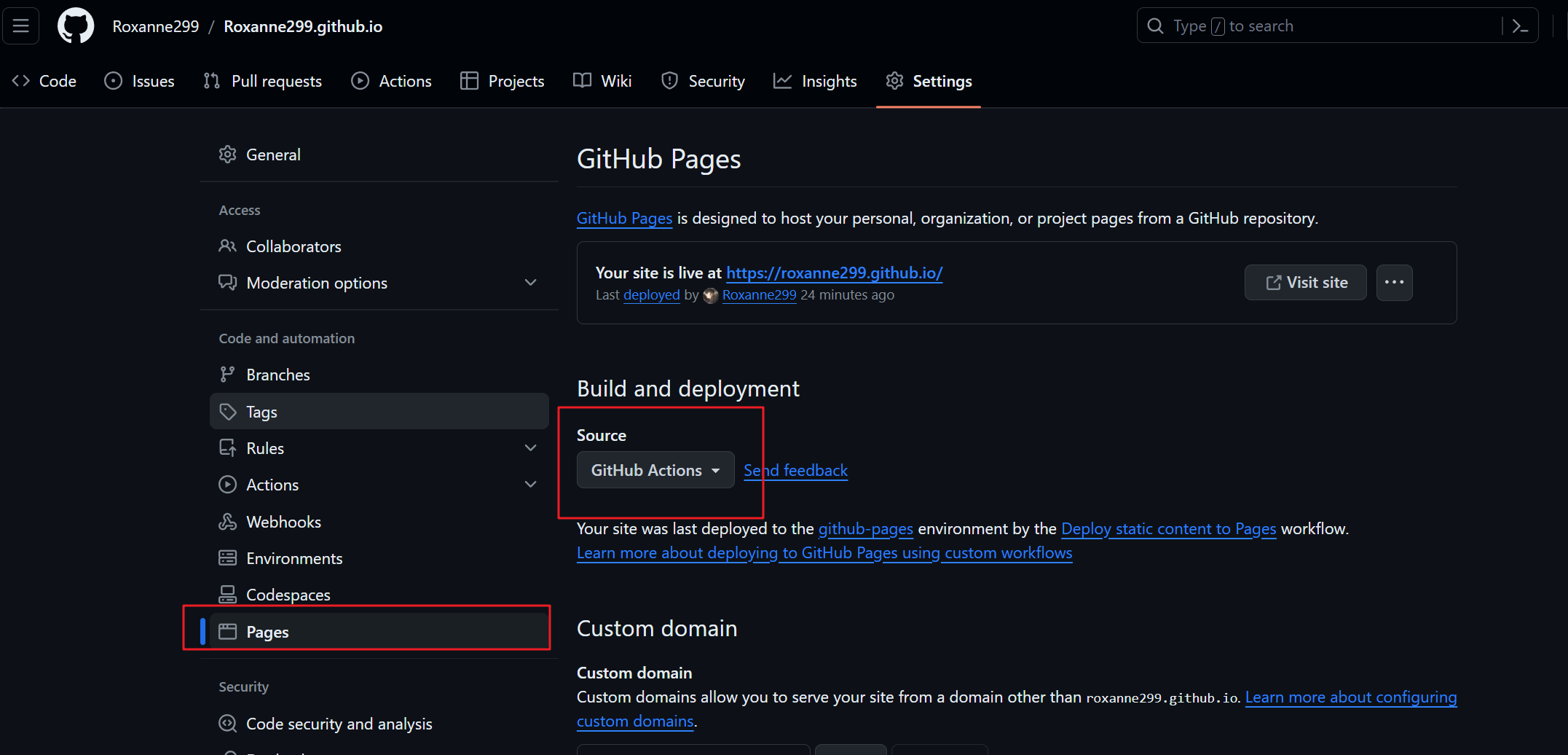
Task: Click the Security shield icon
Action: tap(670, 81)
